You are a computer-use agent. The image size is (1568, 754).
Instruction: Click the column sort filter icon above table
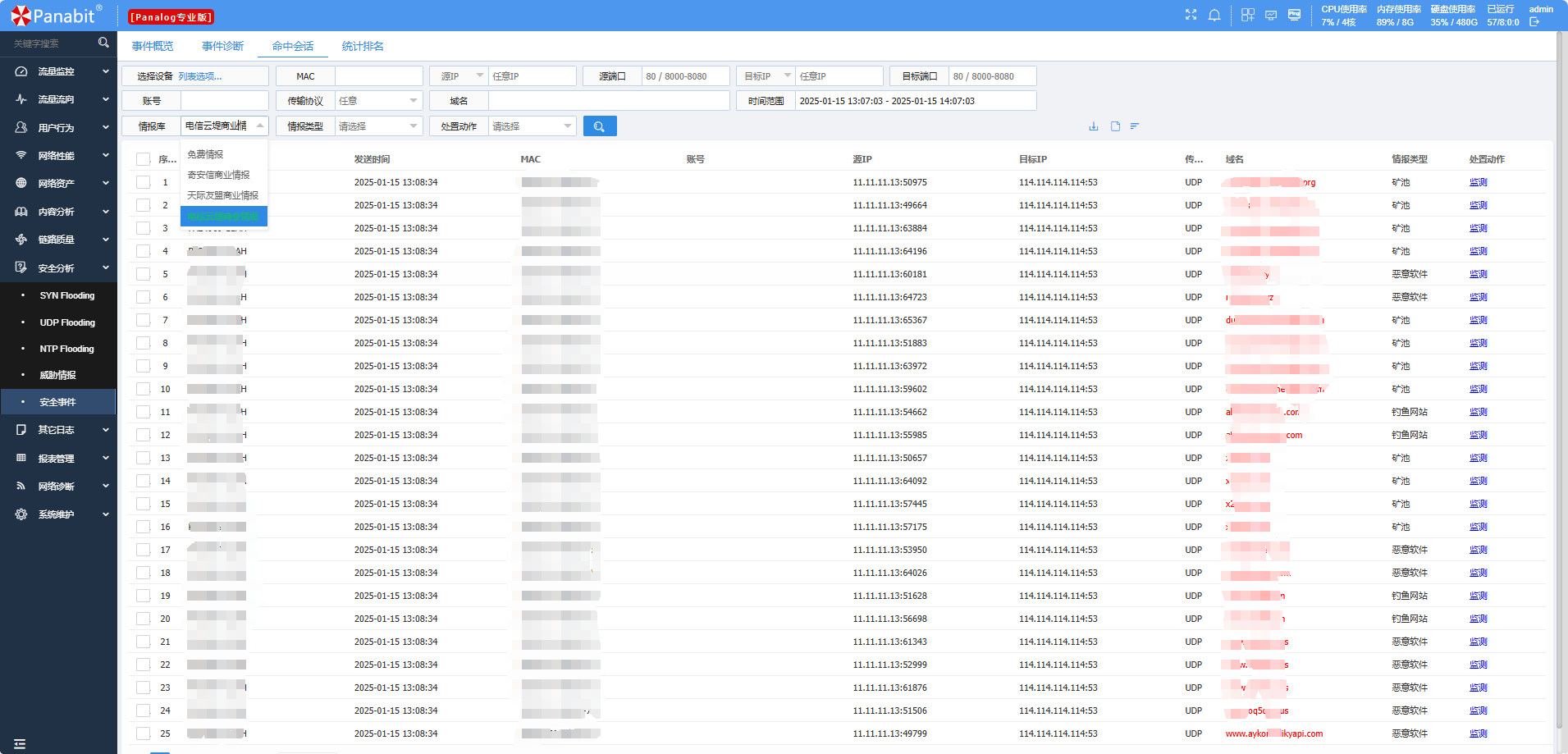click(x=1135, y=126)
